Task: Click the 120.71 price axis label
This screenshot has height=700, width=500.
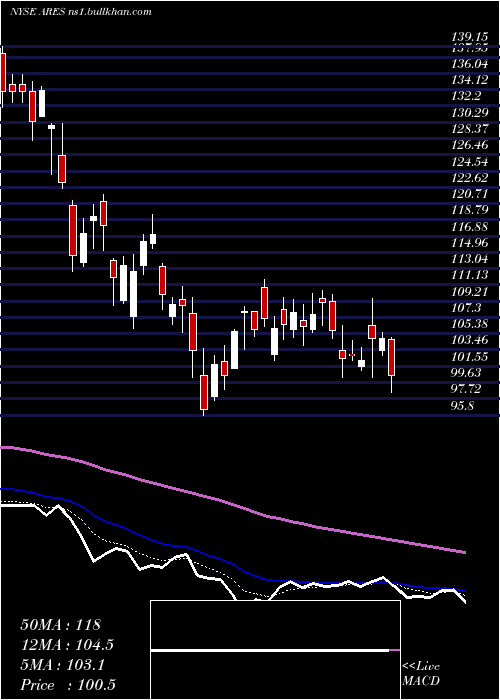Action: pos(469,194)
